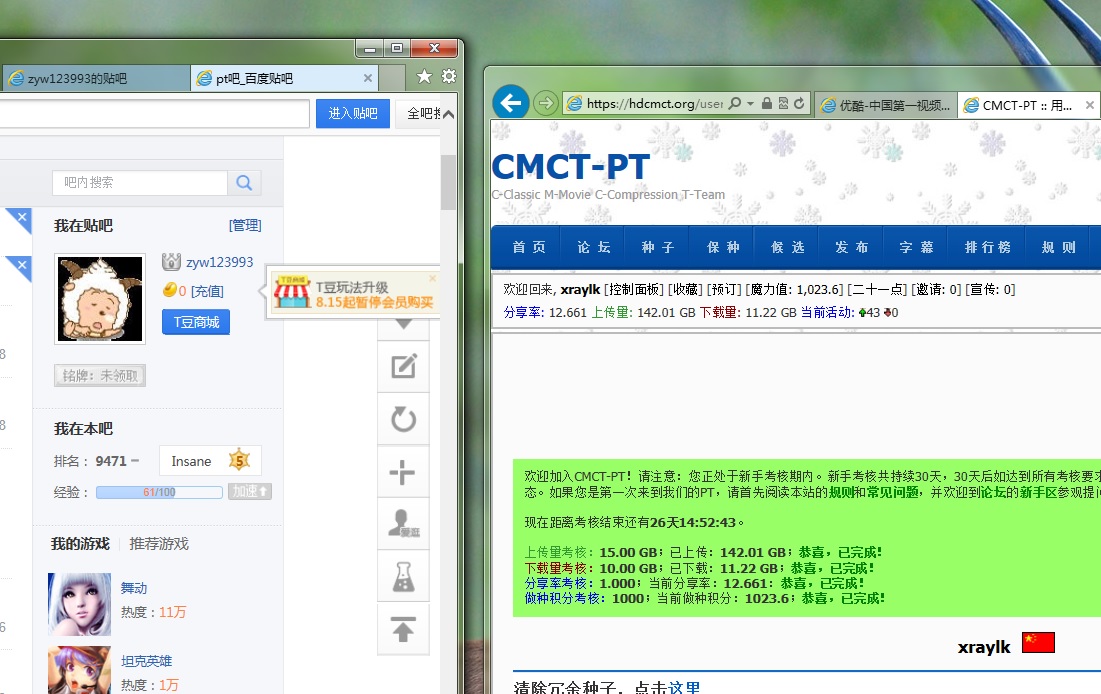The image size is (1101, 694).
Task: Click the China flag icon beside xraylk
Action: pos(1039,642)
